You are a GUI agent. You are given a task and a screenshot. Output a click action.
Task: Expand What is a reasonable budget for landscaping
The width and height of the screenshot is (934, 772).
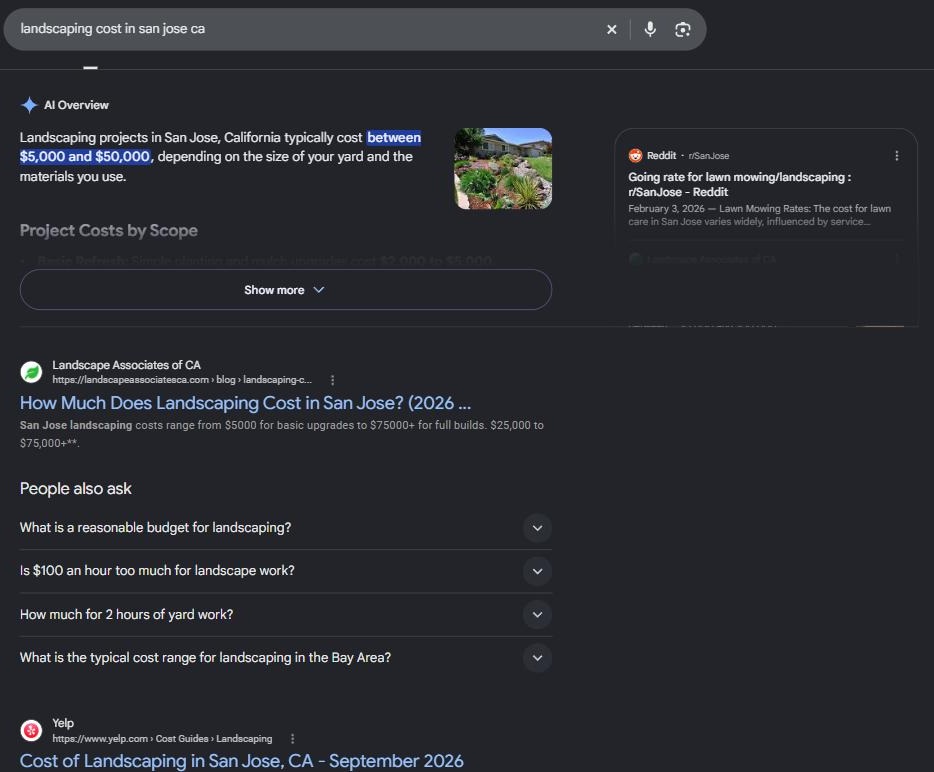285,528
